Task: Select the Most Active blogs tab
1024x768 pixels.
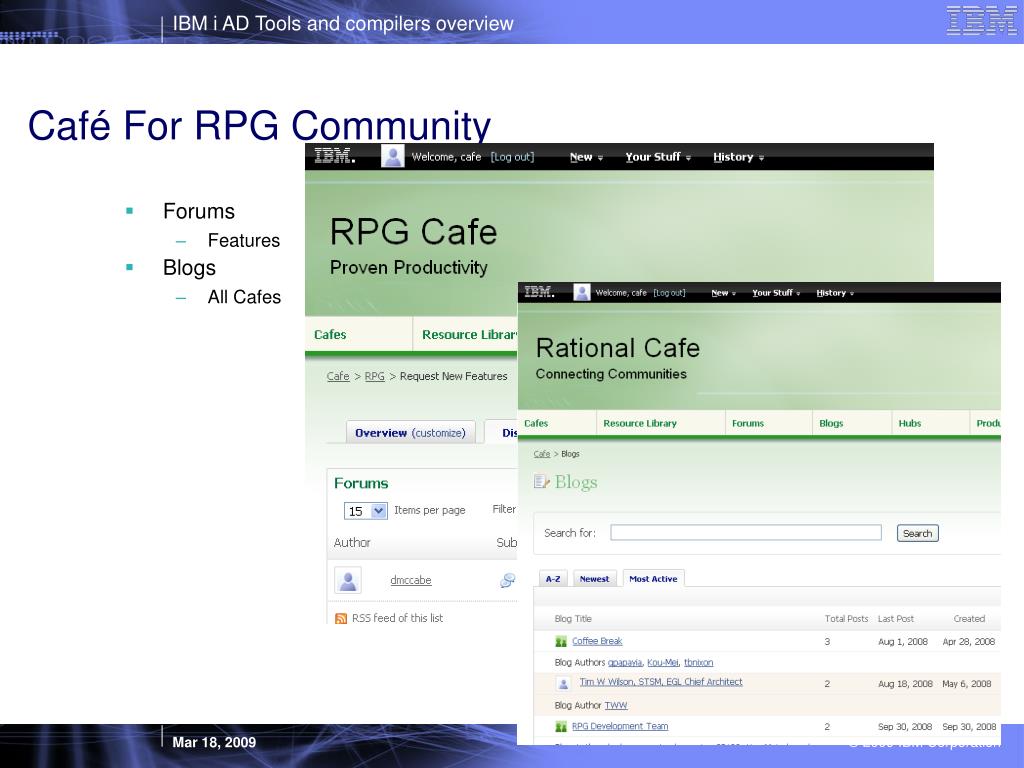Action: tap(653, 579)
